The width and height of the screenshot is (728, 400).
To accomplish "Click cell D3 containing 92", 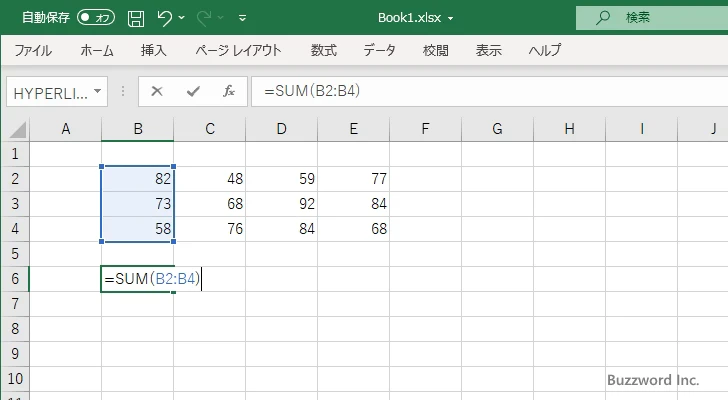I will pyautogui.click(x=282, y=204).
